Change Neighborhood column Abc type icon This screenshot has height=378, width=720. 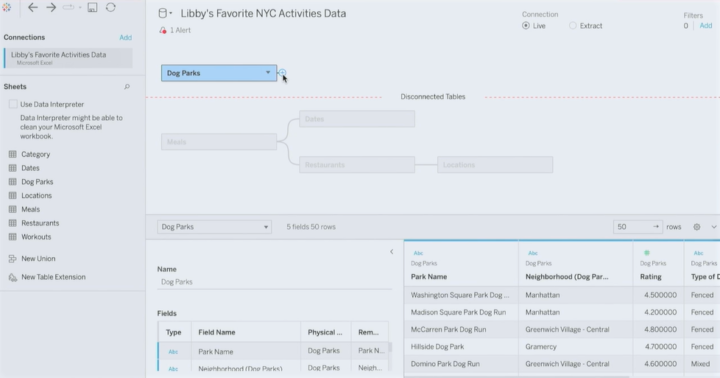(x=533, y=253)
